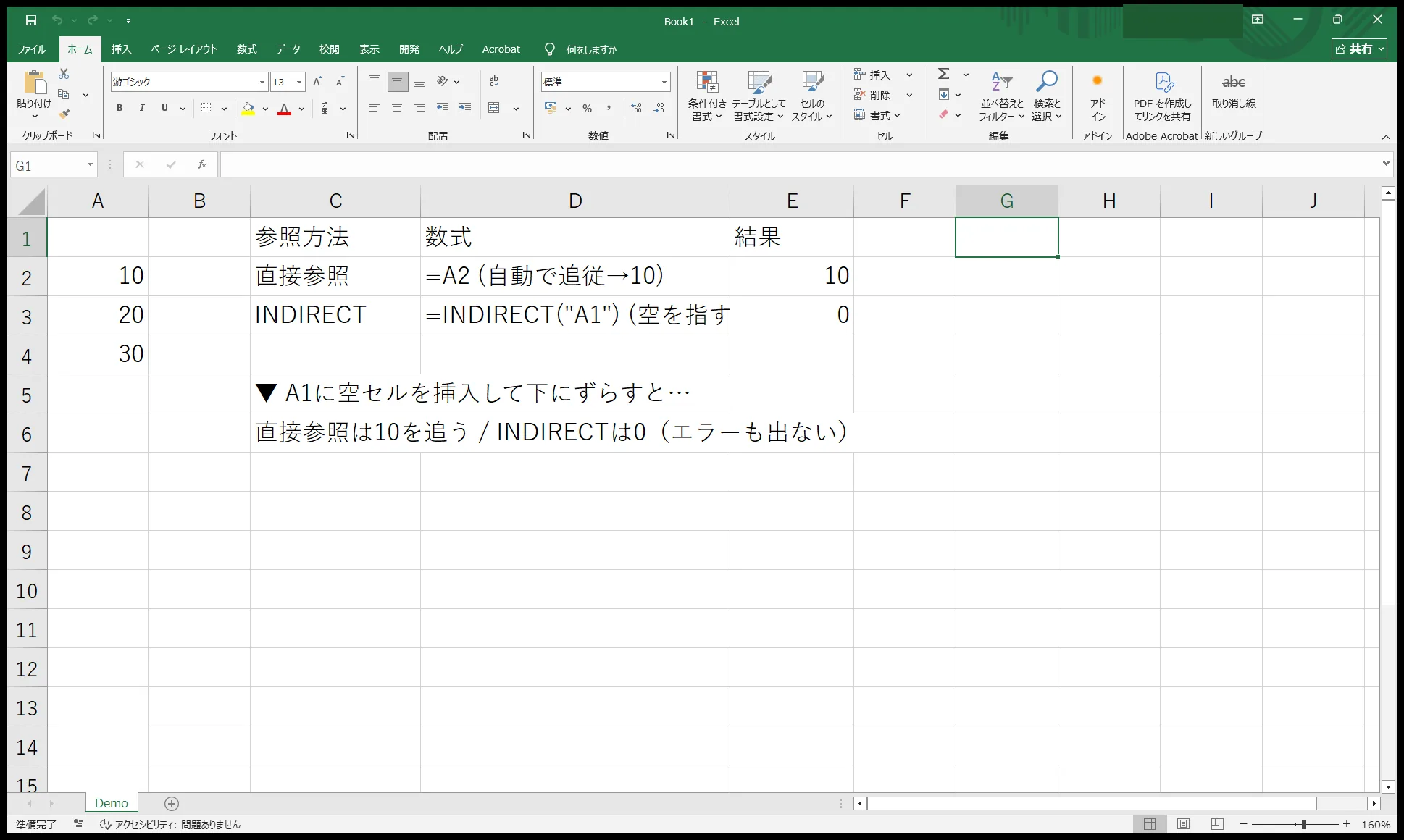Open the font size dropdown showing 13
This screenshot has height=840, width=1404.
coord(299,82)
